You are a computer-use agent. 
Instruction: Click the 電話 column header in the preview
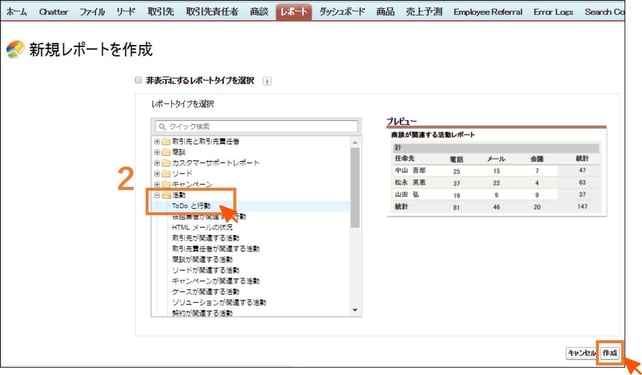coord(457,159)
